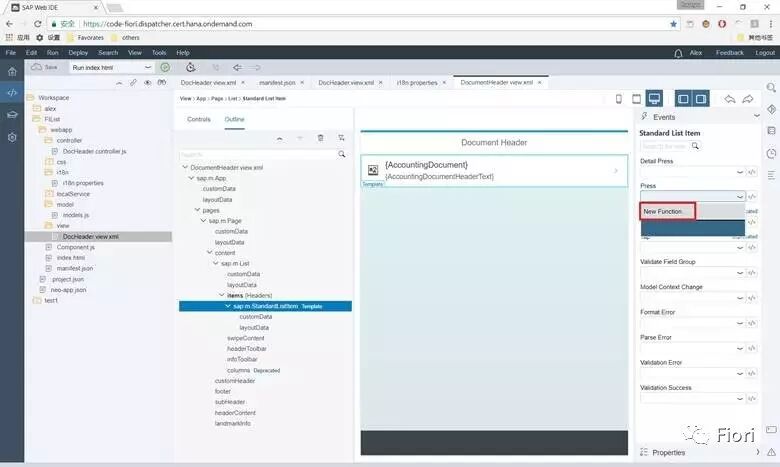Open code editor for Detail Press event

pyautogui.click(x=752, y=172)
